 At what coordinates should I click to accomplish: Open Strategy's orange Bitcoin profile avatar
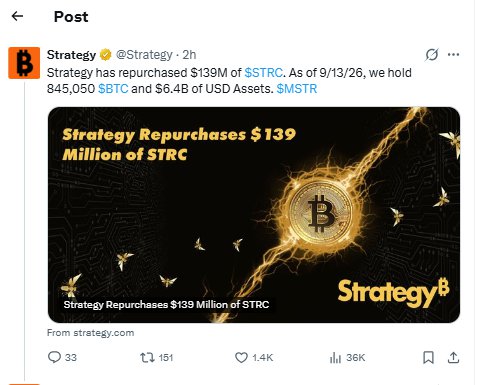coord(24,63)
